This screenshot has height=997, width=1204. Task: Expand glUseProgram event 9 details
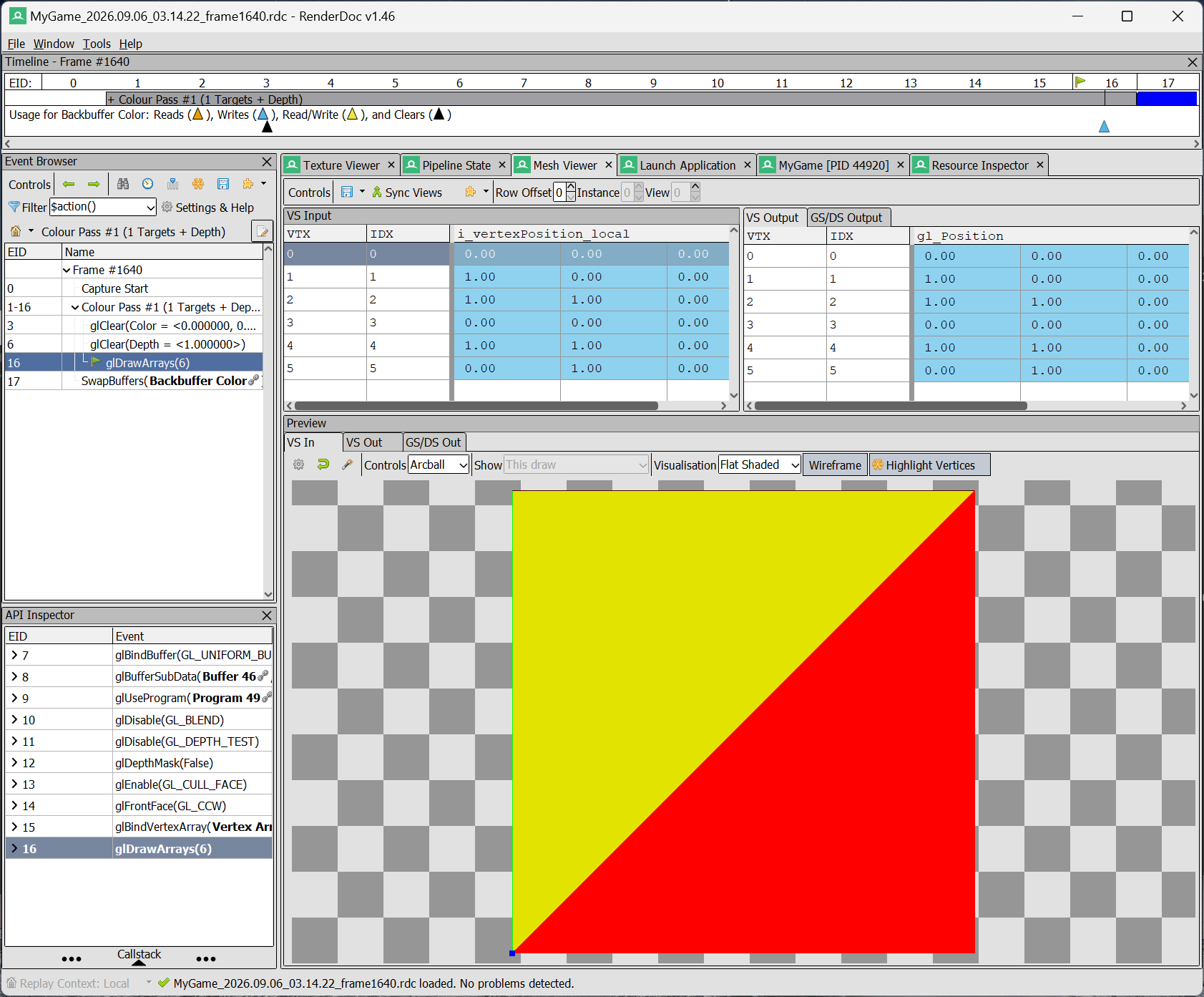[x=14, y=698]
